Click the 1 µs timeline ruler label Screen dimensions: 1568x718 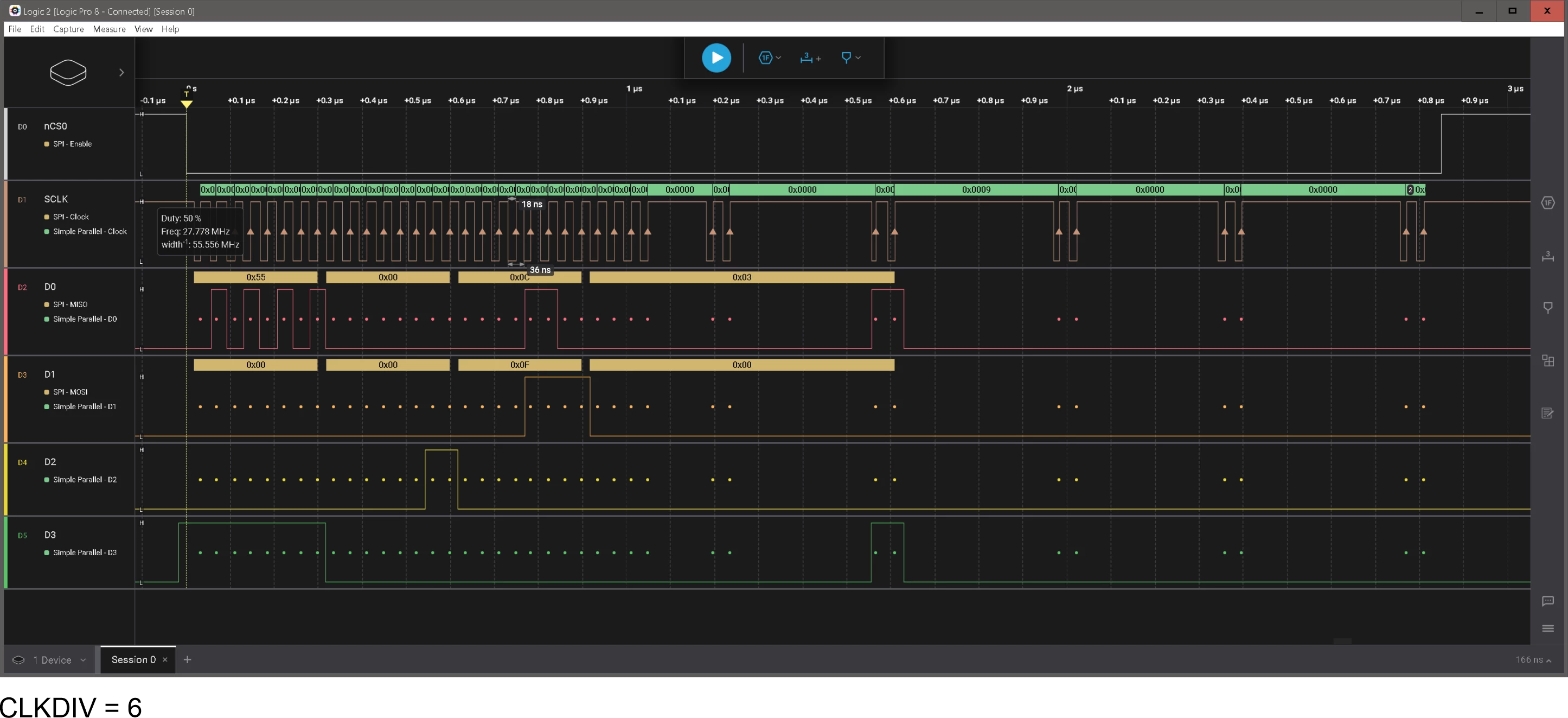coord(634,89)
